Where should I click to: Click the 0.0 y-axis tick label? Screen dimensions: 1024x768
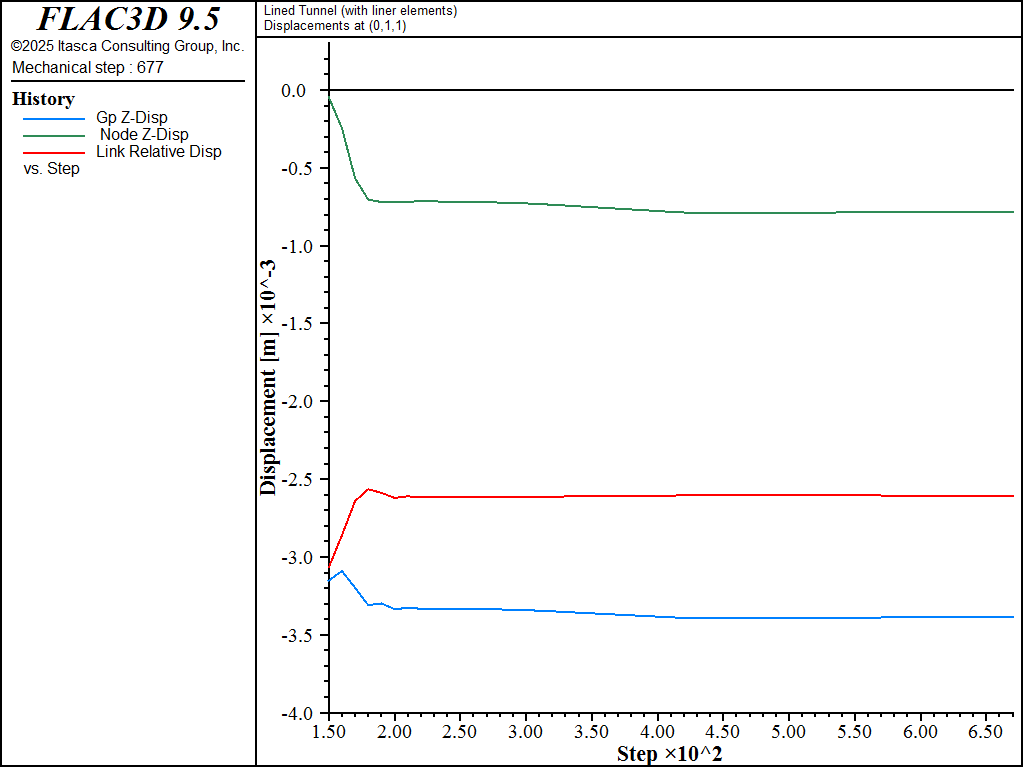(293, 91)
